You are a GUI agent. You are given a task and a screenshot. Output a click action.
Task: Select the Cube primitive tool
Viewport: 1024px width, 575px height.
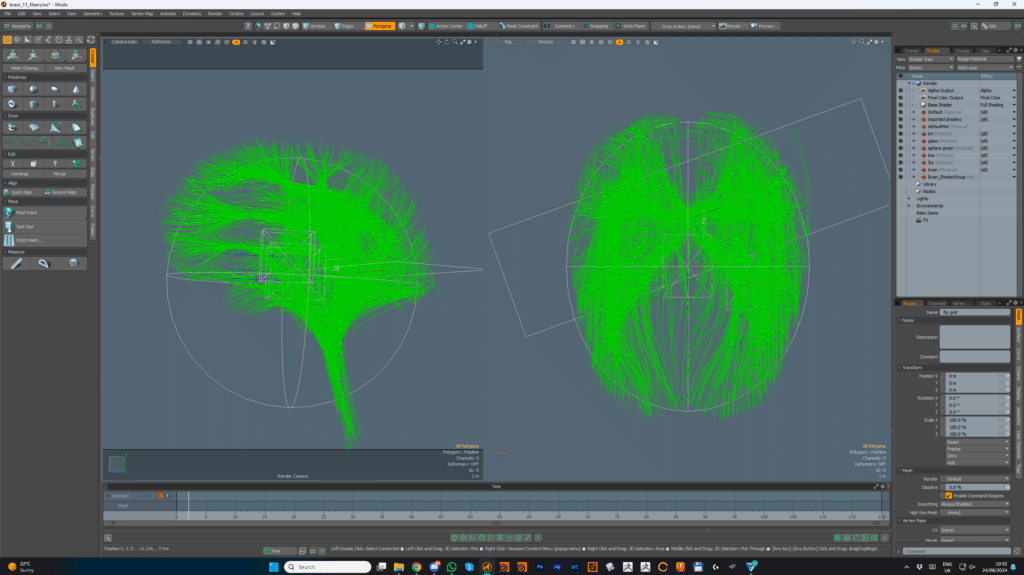pos(11,88)
